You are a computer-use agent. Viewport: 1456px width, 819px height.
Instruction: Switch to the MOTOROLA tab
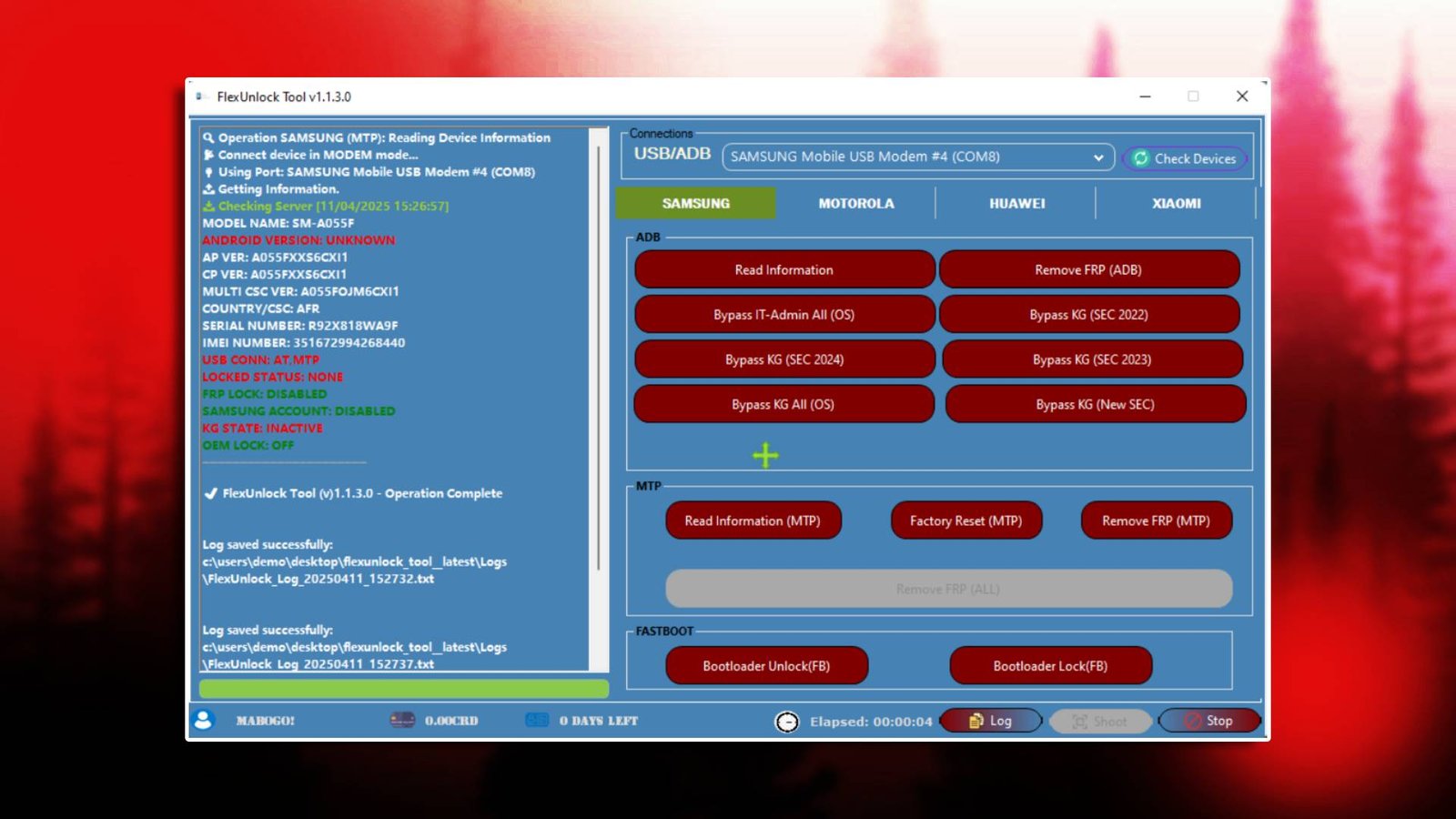coord(855,203)
